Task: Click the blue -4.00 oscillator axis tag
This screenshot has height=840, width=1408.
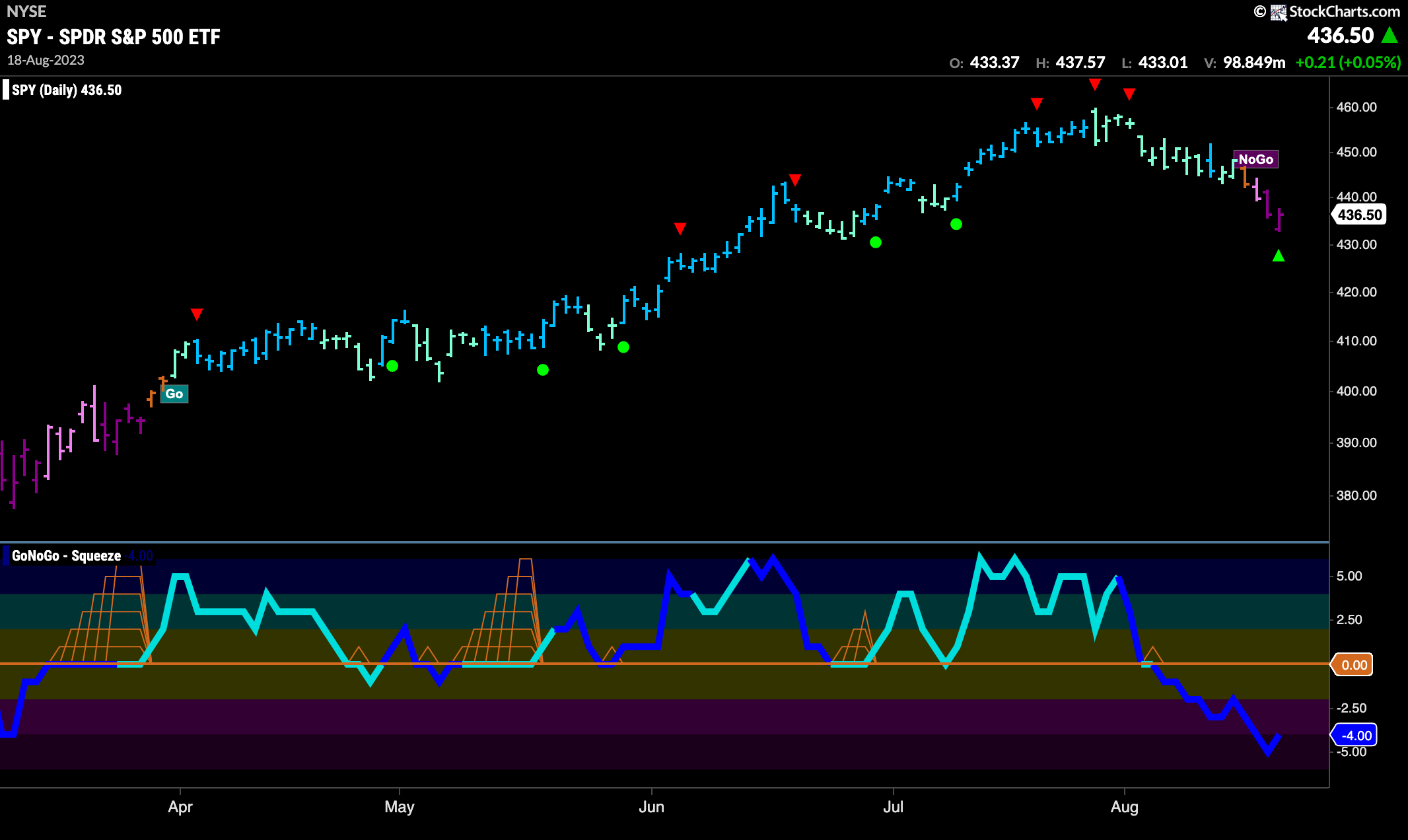Action: click(1355, 735)
